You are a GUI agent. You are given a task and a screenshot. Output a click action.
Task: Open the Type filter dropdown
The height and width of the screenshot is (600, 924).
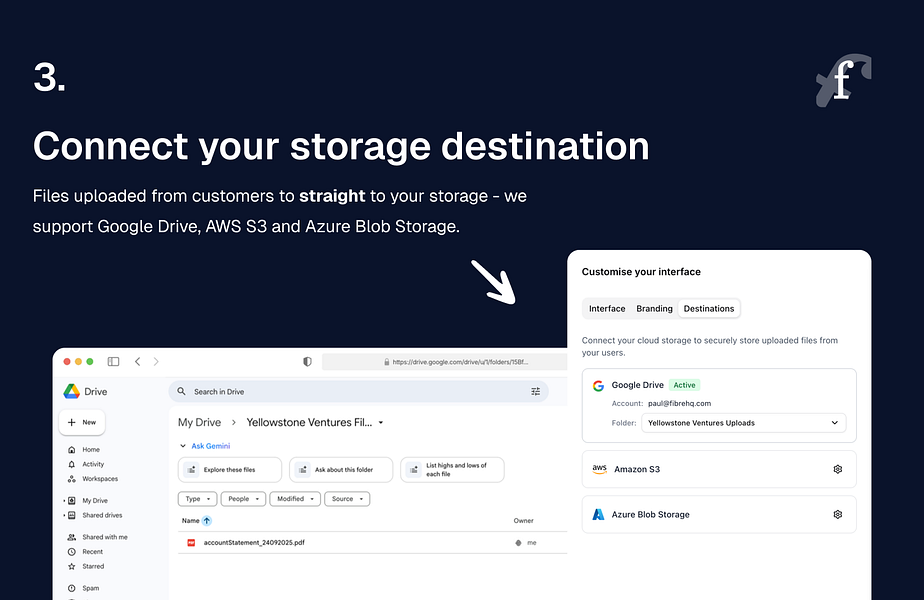point(197,499)
